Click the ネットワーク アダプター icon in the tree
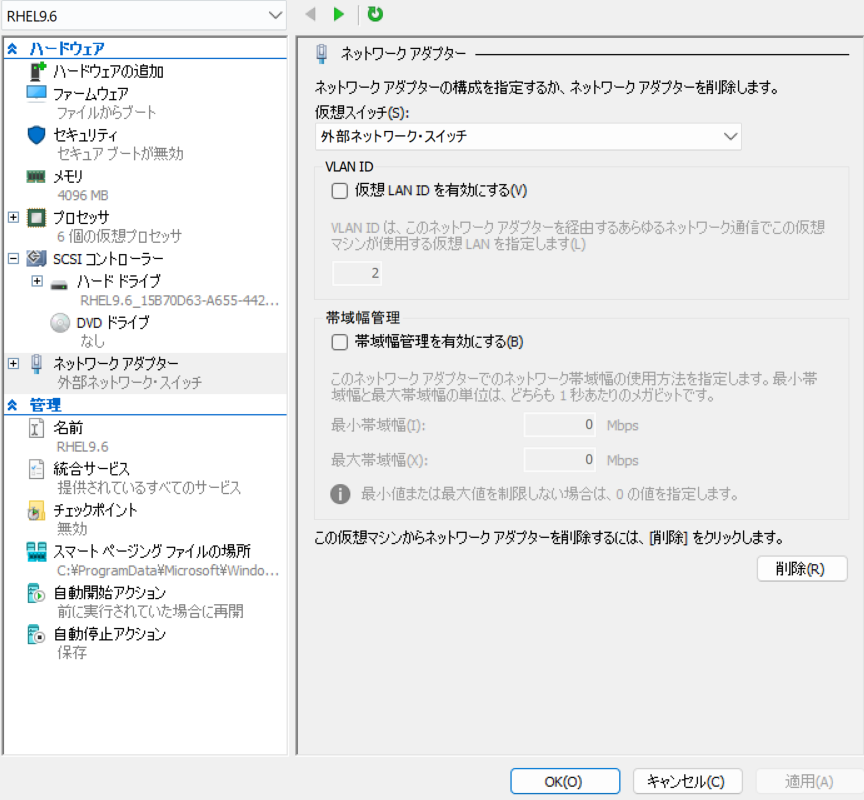This screenshot has width=864, height=800. [36, 364]
